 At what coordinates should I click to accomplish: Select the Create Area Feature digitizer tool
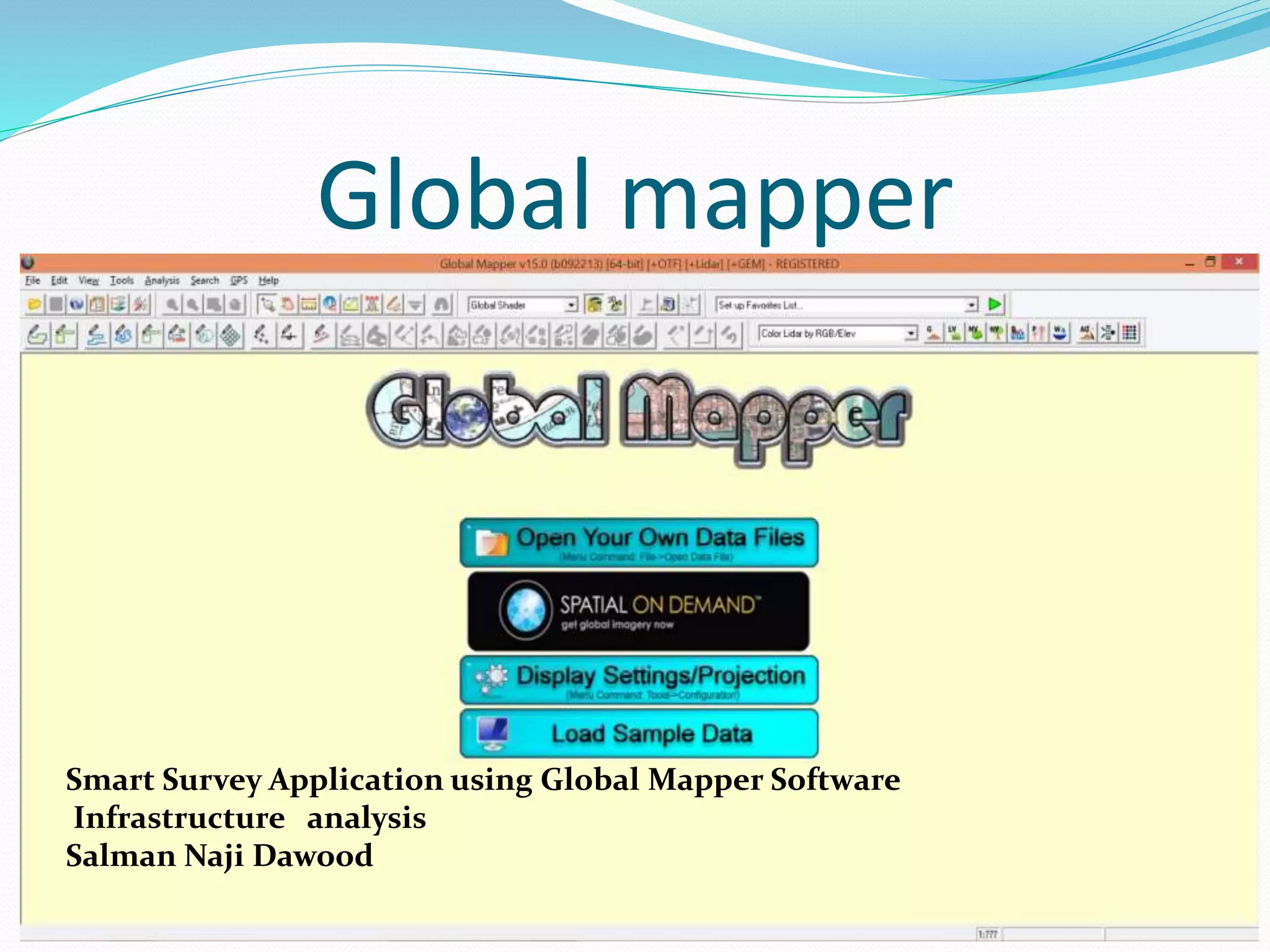(37, 335)
